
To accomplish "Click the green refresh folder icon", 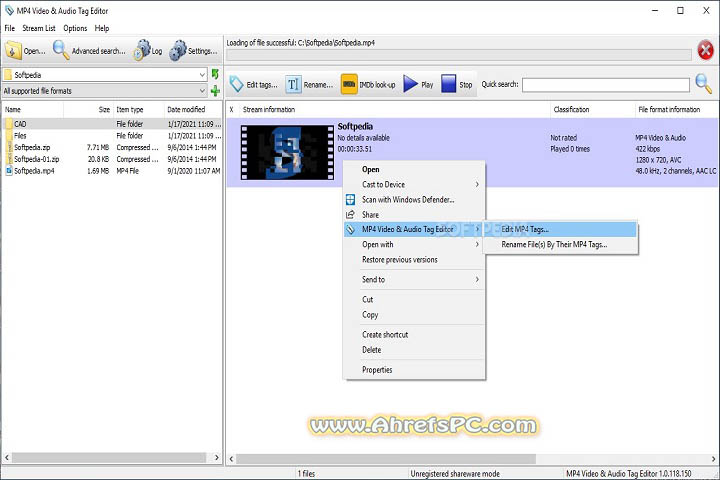I will (x=215, y=74).
